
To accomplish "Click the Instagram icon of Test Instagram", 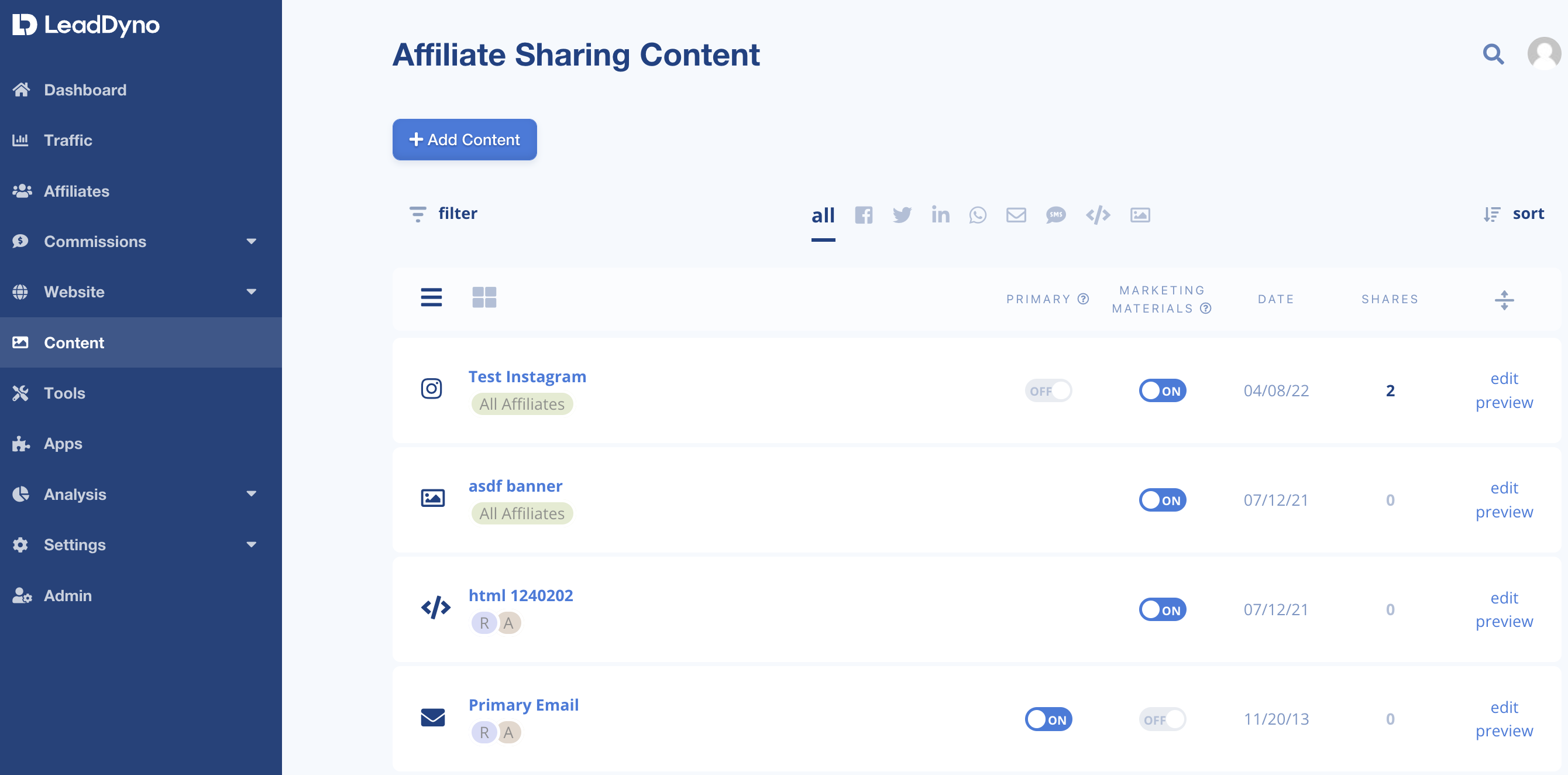I will point(432,389).
